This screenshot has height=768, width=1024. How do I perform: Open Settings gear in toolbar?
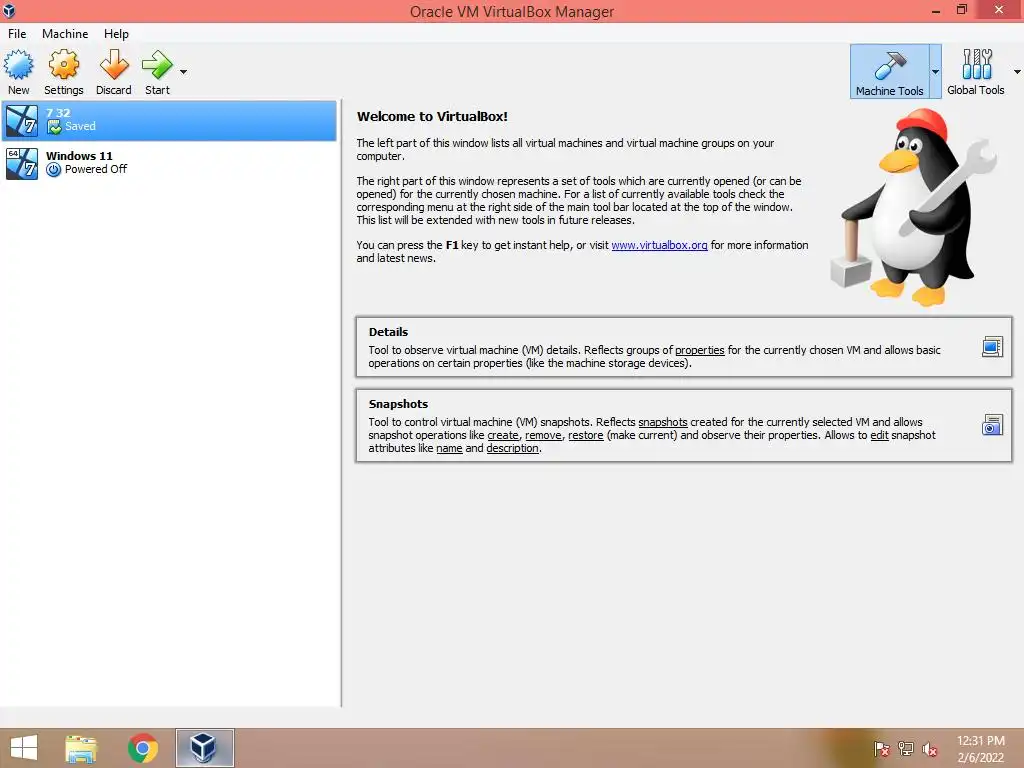[x=63, y=72]
